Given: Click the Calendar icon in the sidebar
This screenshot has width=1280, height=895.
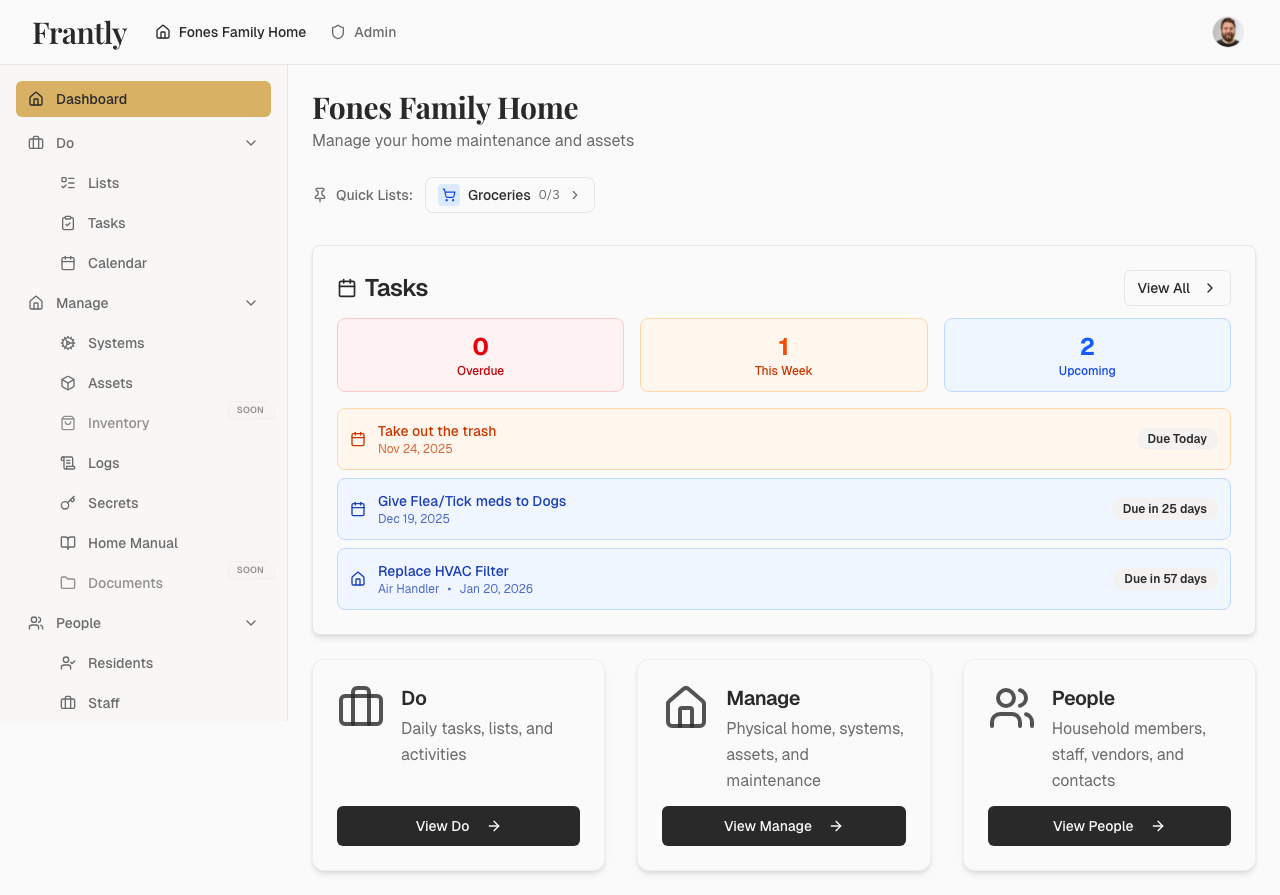Looking at the screenshot, I should tap(66, 262).
